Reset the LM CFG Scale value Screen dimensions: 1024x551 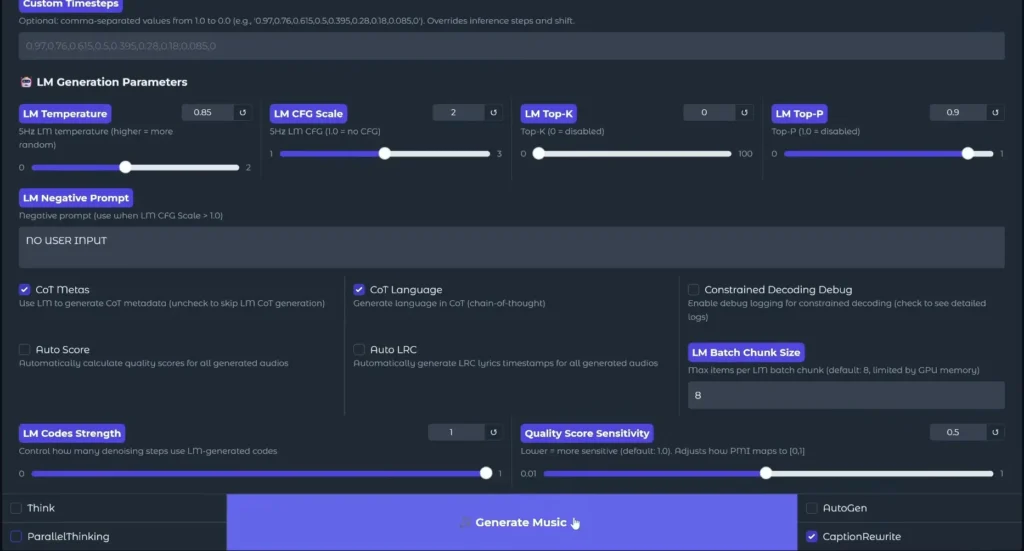tap(493, 113)
